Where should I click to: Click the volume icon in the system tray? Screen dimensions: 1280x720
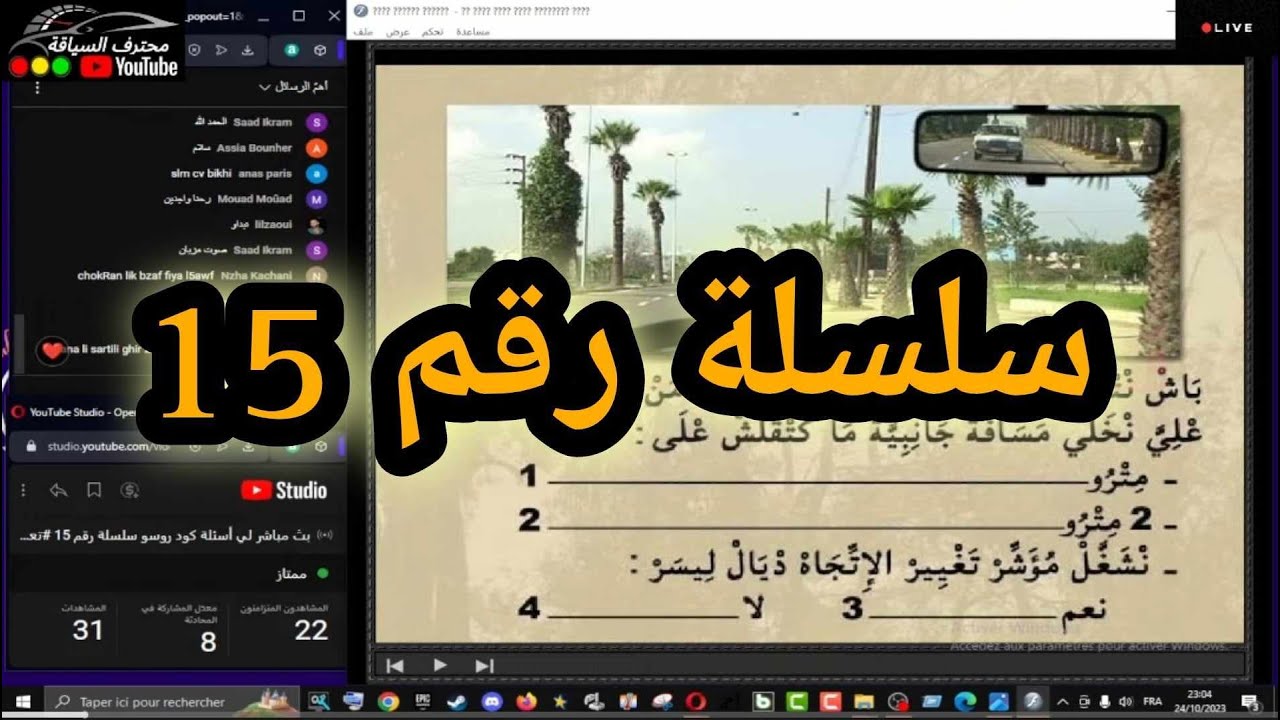point(1126,702)
